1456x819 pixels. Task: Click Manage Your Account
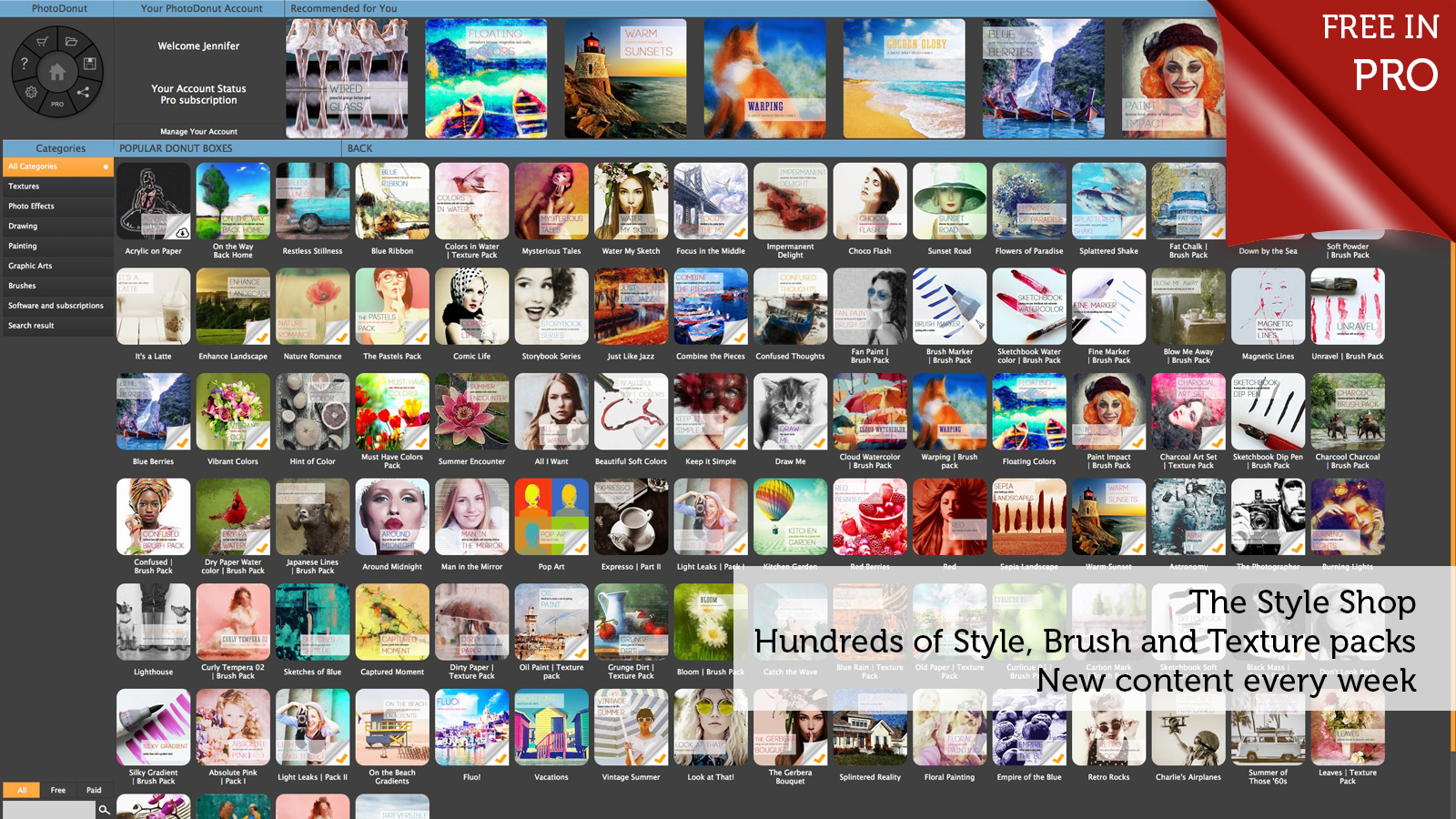pyautogui.click(x=198, y=132)
